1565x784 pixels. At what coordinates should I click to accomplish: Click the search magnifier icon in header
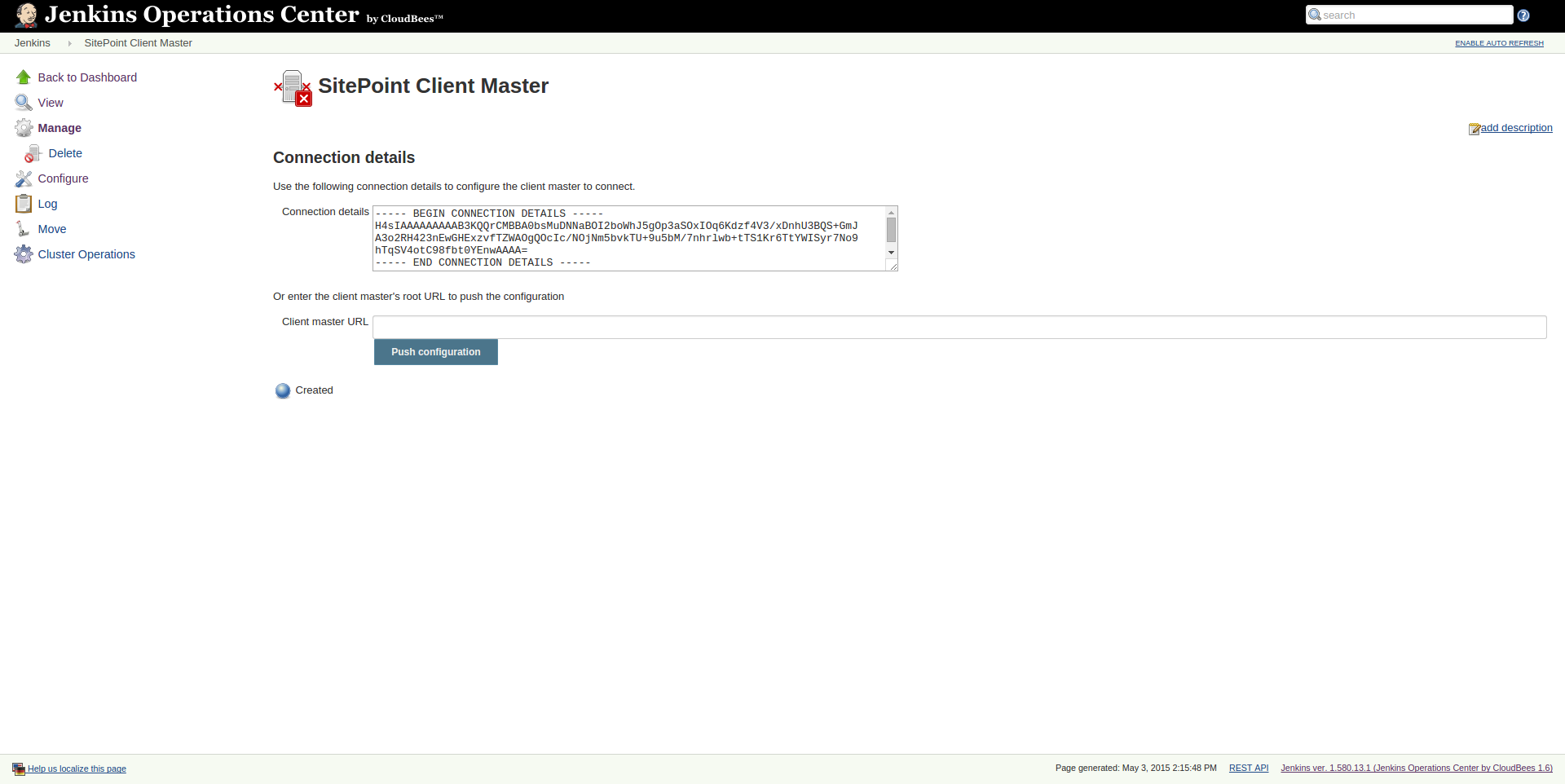[x=1315, y=15]
